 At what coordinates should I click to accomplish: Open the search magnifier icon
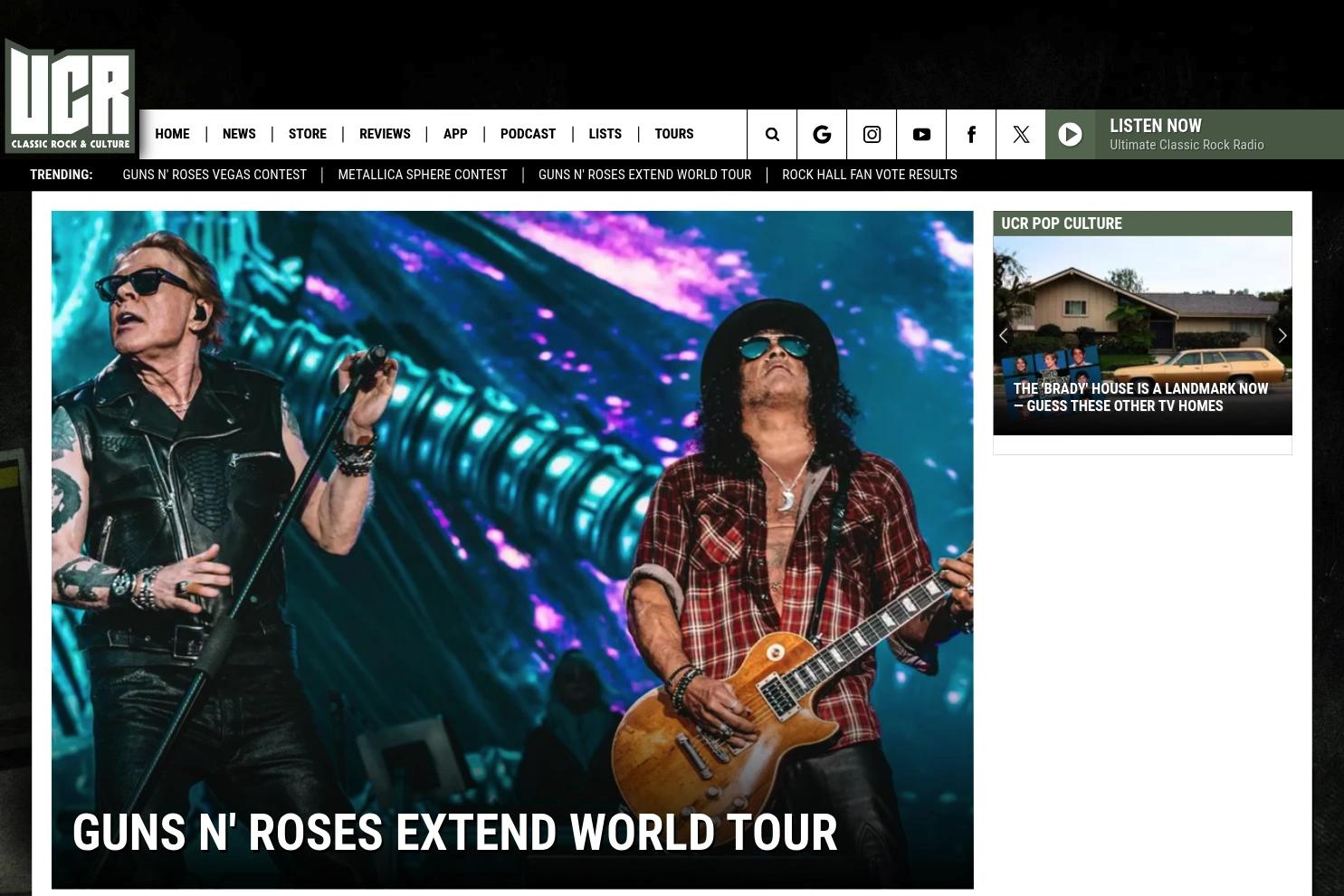[x=772, y=135]
